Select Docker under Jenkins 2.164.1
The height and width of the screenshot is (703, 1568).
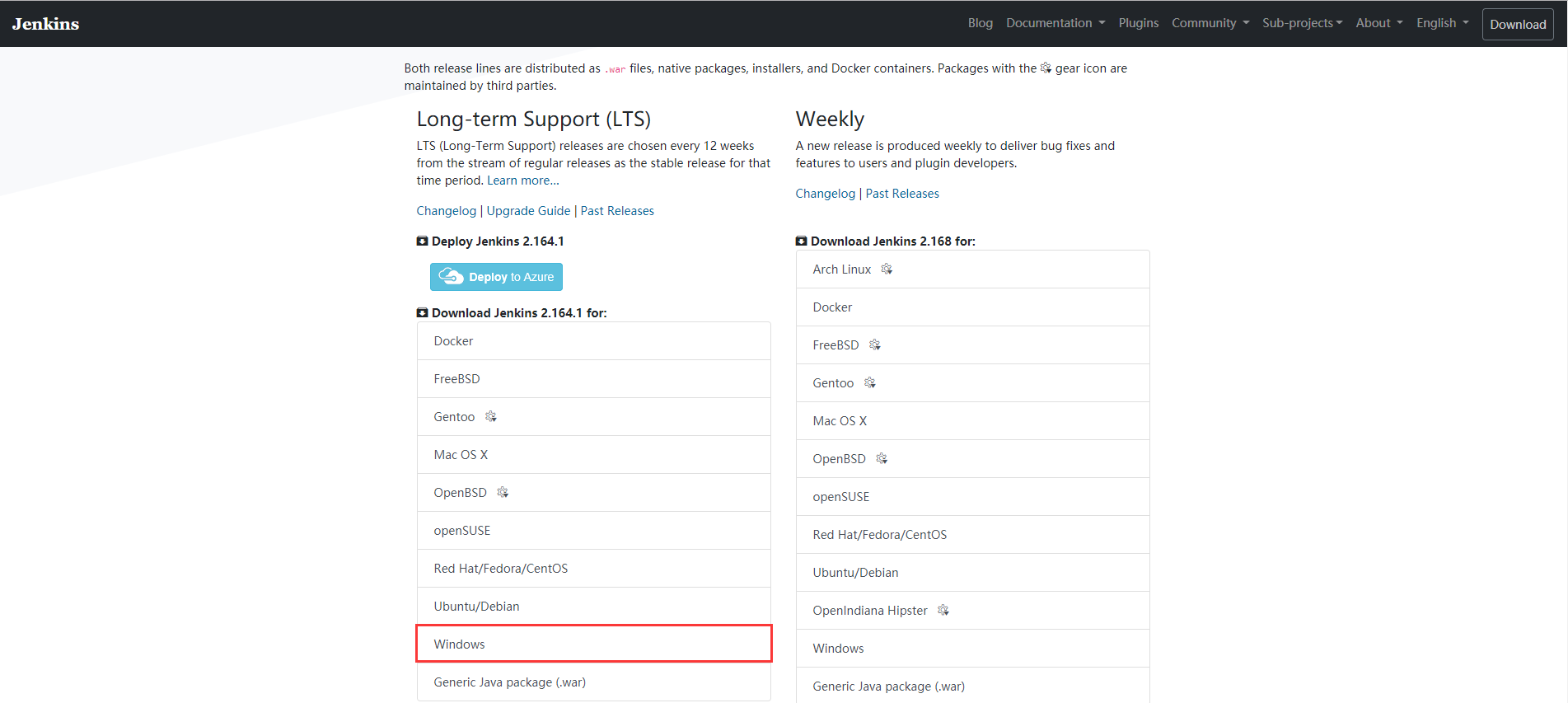(594, 341)
